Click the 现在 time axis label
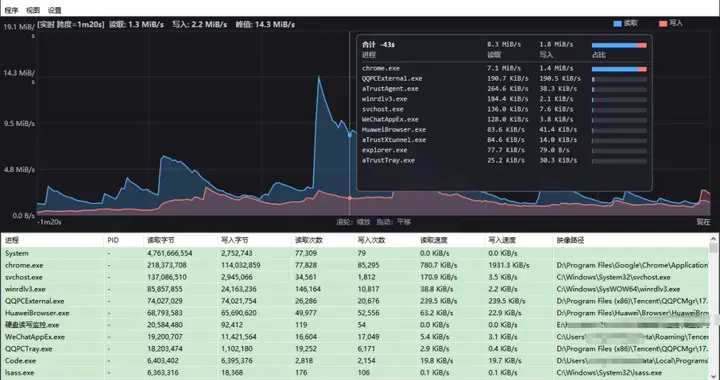The height and width of the screenshot is (380, 720). point(703,222)
